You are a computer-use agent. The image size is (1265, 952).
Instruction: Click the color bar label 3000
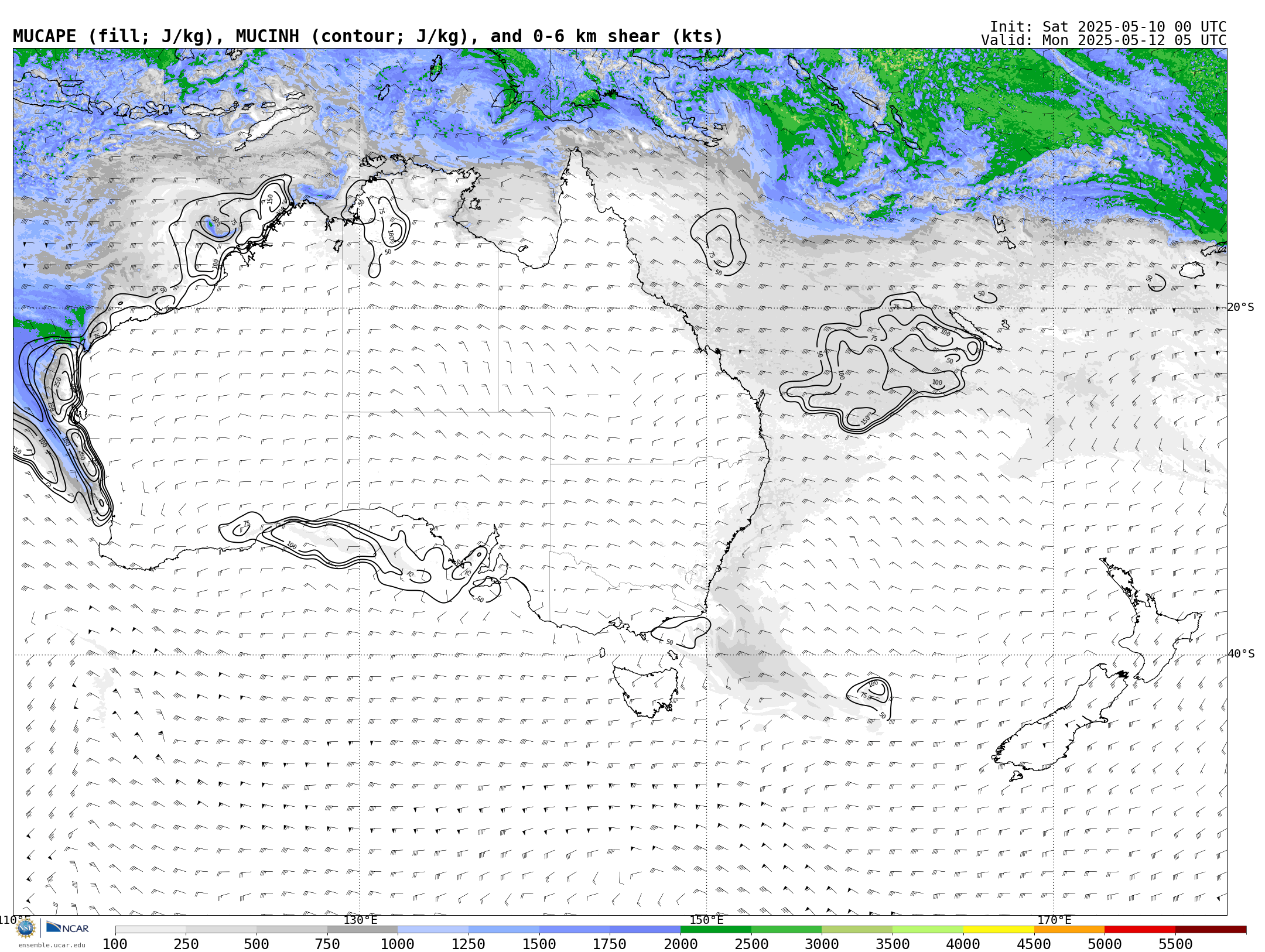click(822, 944)
